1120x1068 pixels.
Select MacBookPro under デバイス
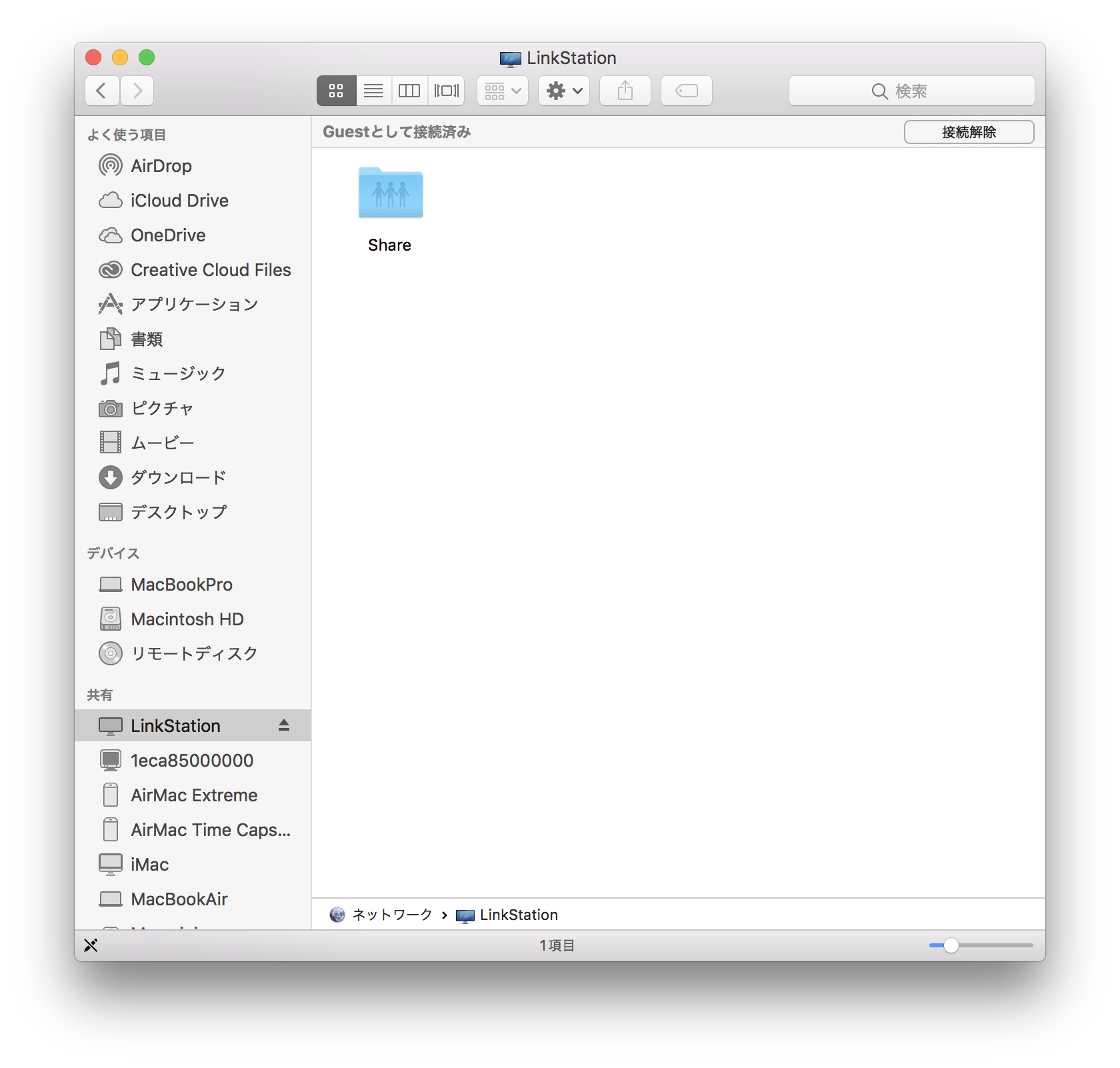point(193,584)
